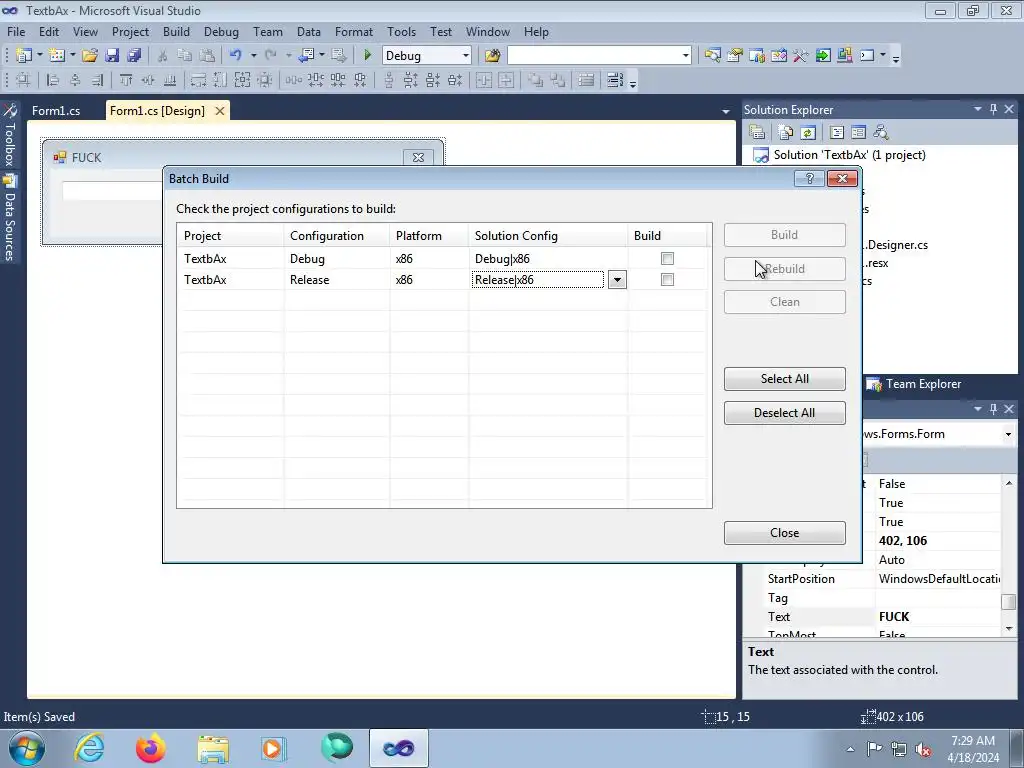Start debugging with the green play icon
The width and height of the screenshot is (1024, 768).
(367, 56)
